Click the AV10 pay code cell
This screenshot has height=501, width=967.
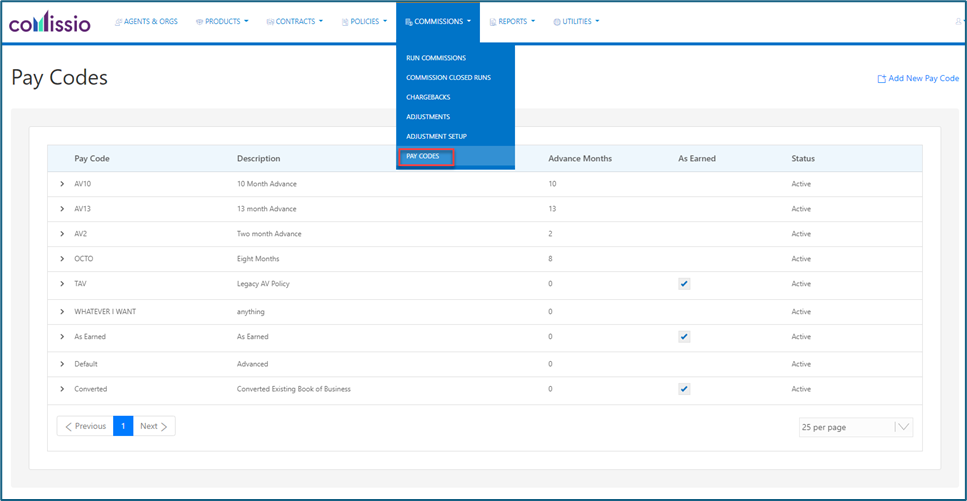tap(83, 184)
